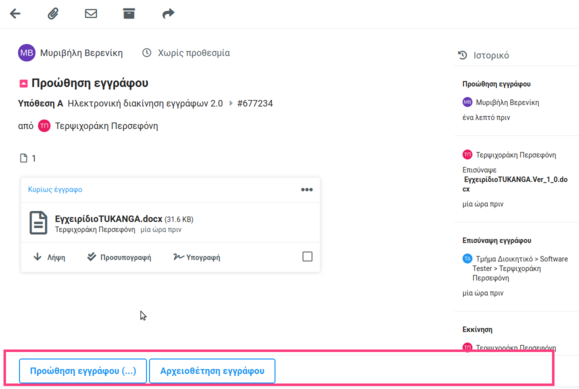Click sender name Τερψιχοράκη Περσεφόνη after από
The image size is (579, 389).
tap(107, 126)
